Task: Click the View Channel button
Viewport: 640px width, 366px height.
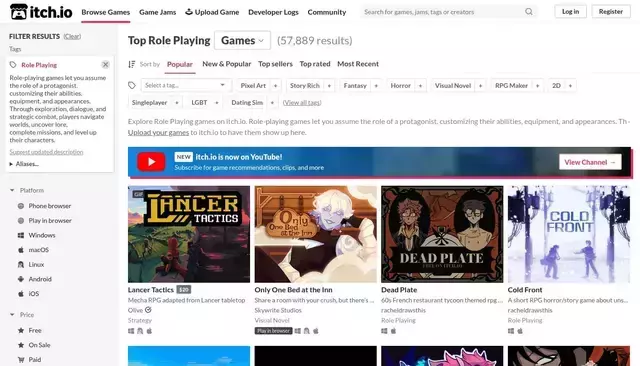Action: click(590, 162)
